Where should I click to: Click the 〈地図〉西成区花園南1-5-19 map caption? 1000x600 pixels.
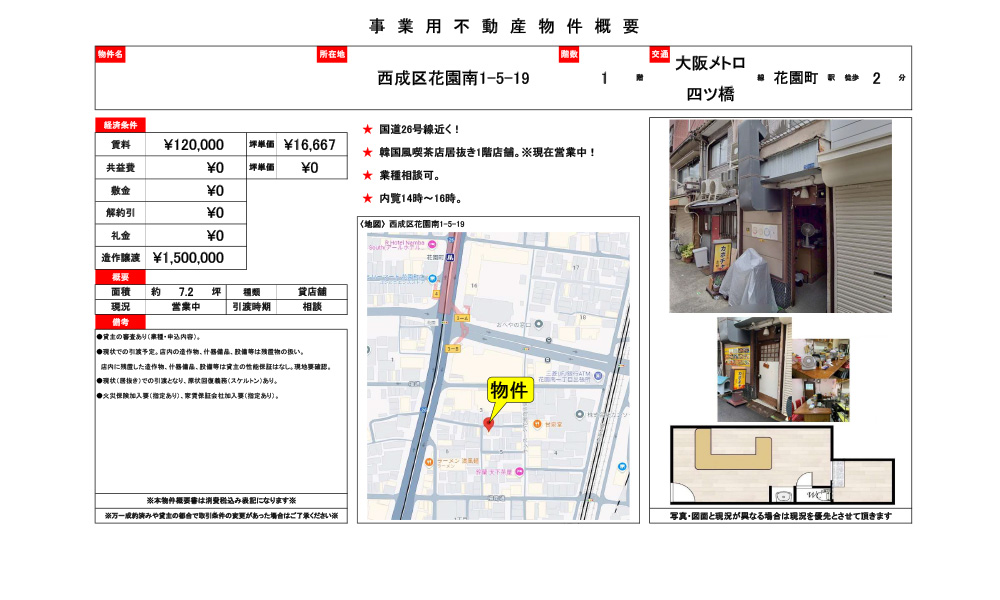[412, 224]
